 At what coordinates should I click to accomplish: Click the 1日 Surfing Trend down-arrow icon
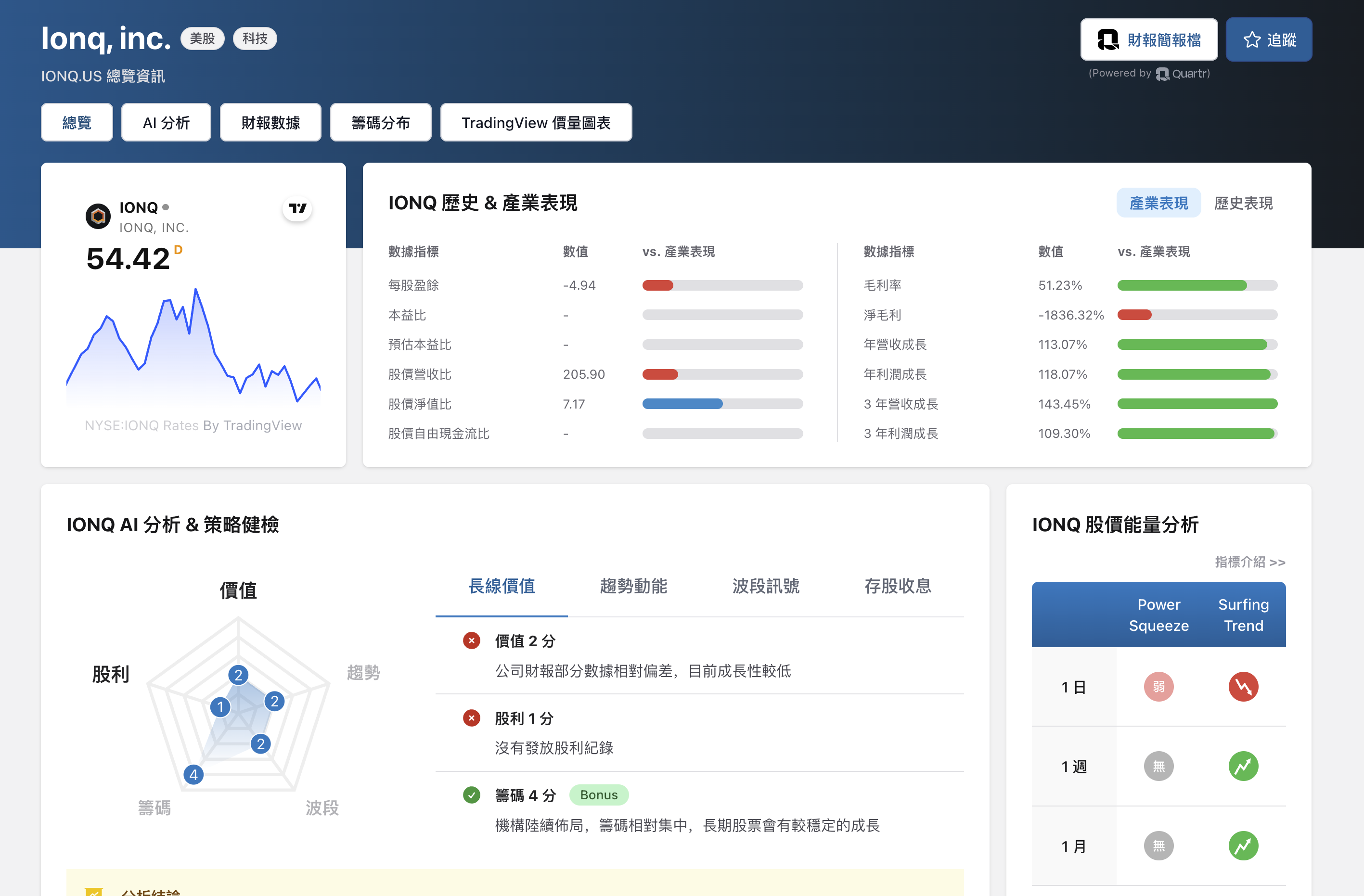[x=1243, y=686]
